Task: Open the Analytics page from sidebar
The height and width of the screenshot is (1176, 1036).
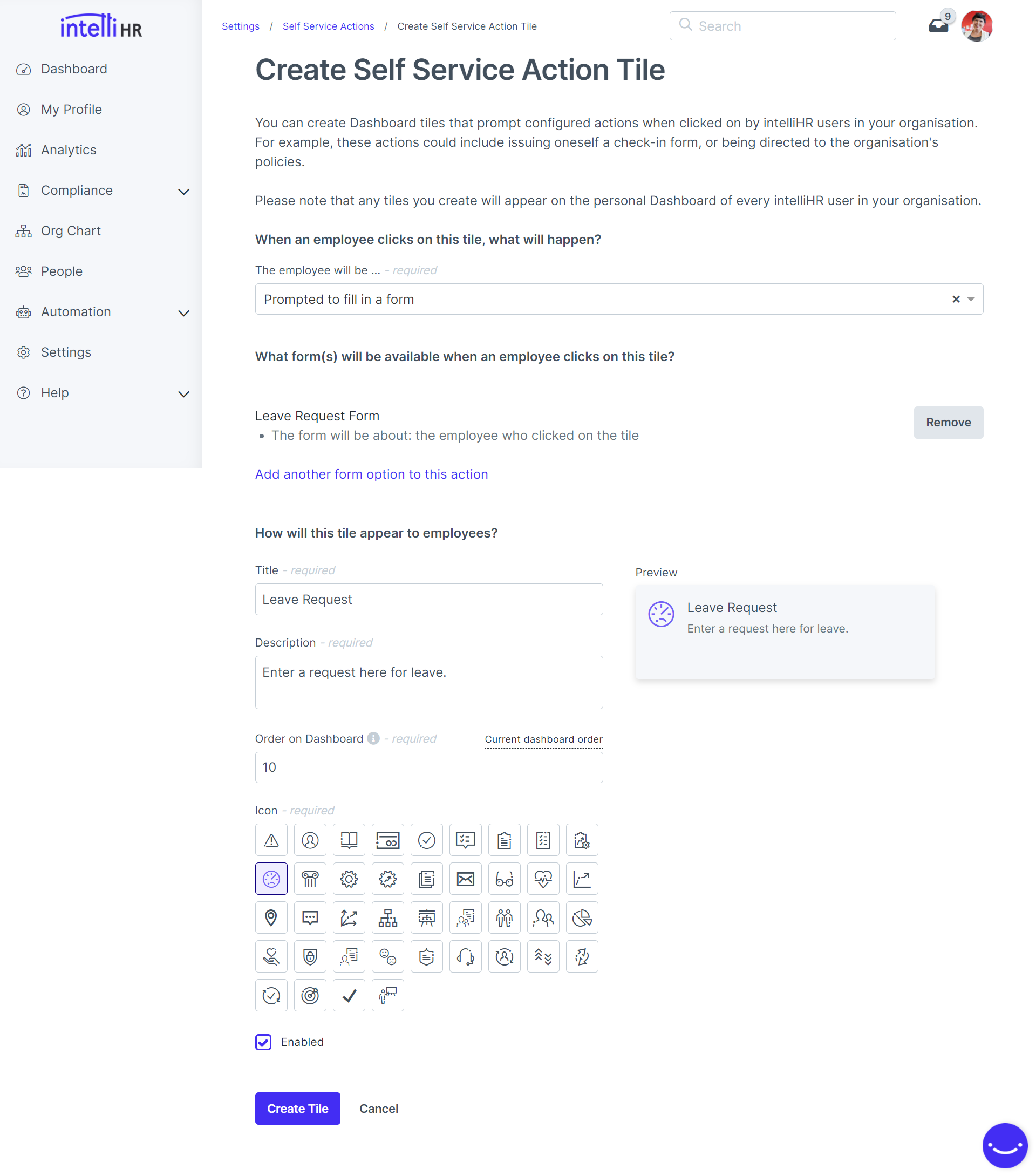Action: pos(69,150)
